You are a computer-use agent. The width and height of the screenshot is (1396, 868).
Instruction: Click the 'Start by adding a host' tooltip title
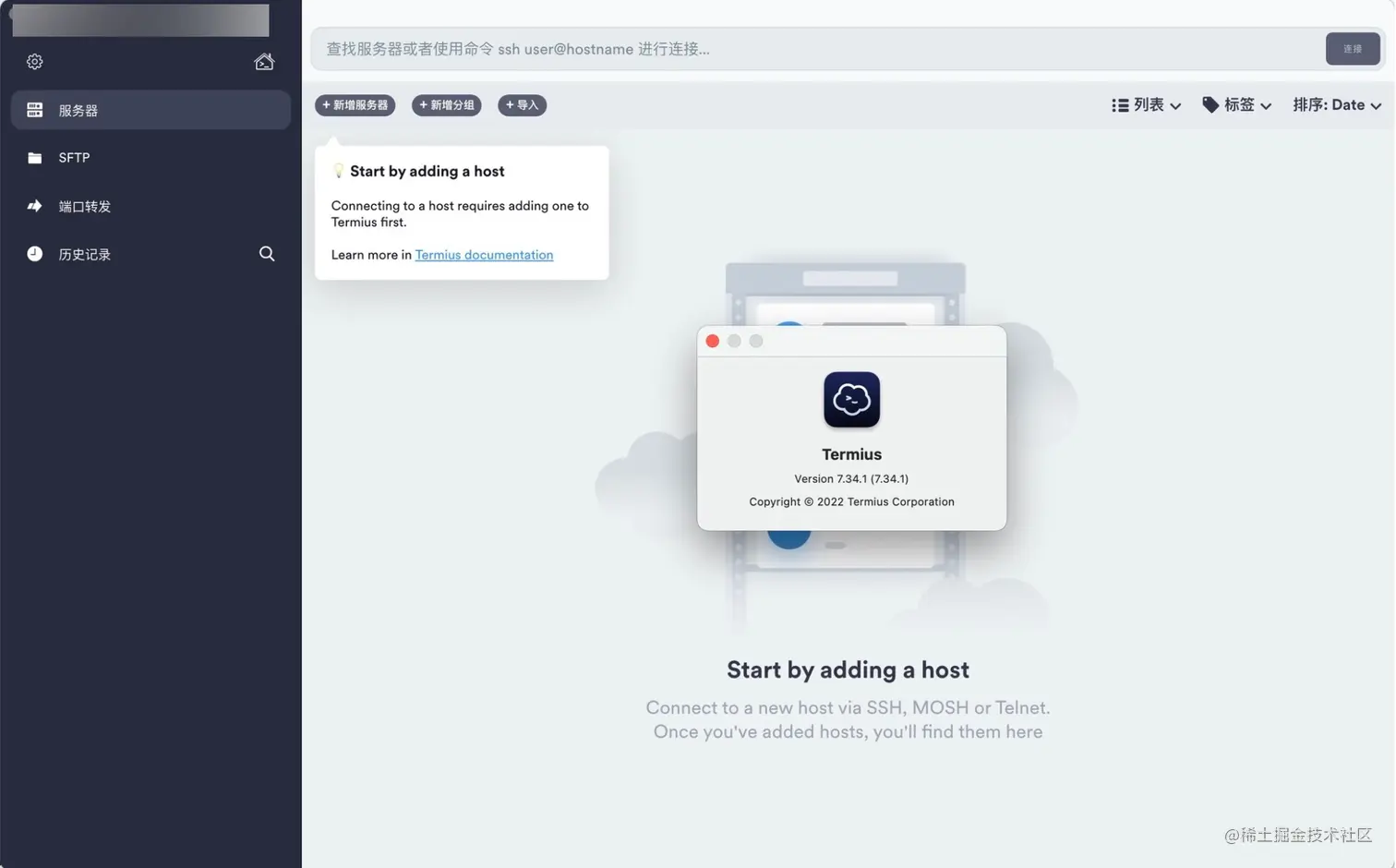tap(427, 172)
